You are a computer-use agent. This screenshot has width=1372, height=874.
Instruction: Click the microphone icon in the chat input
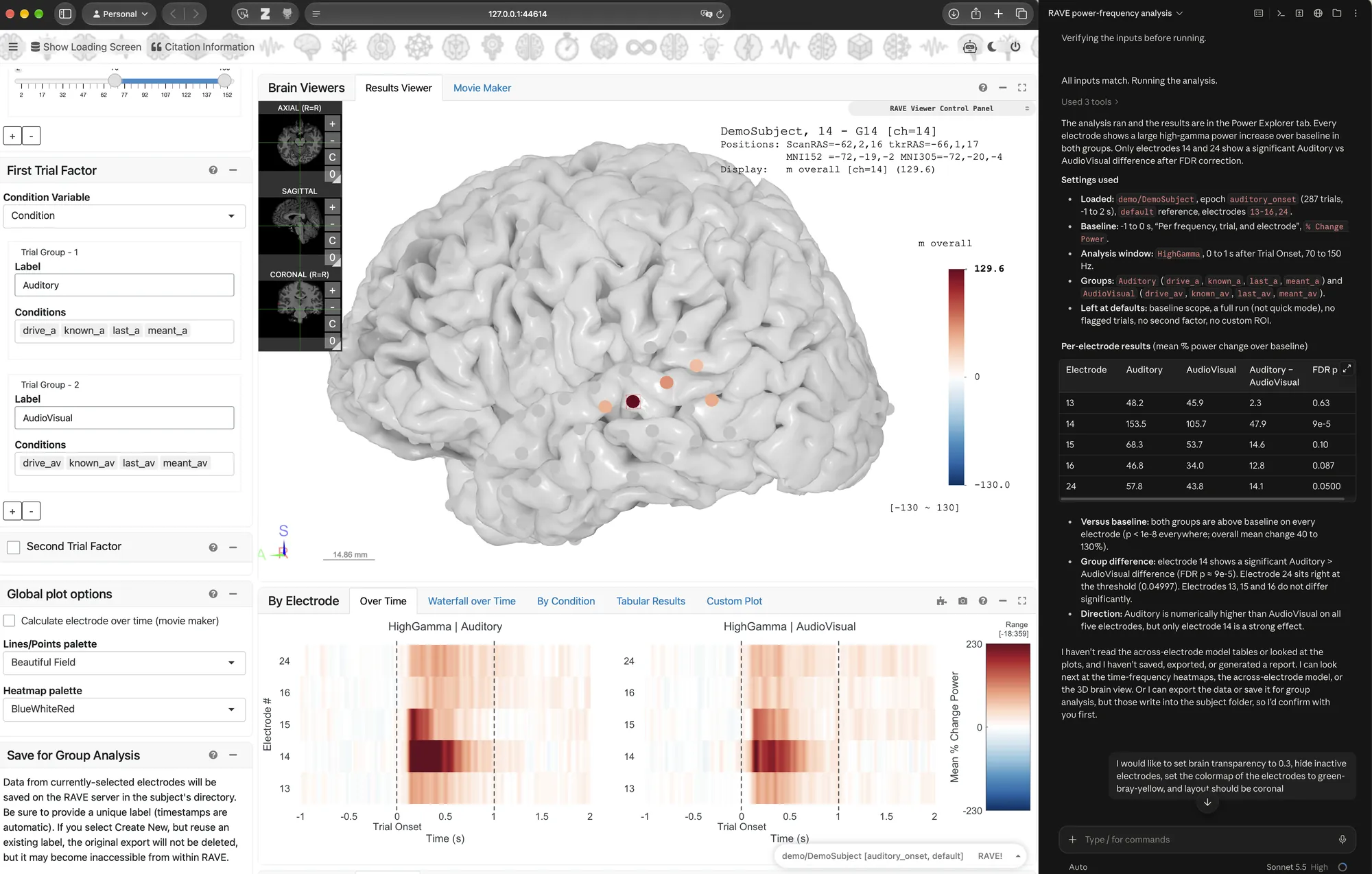(1342, 839)
